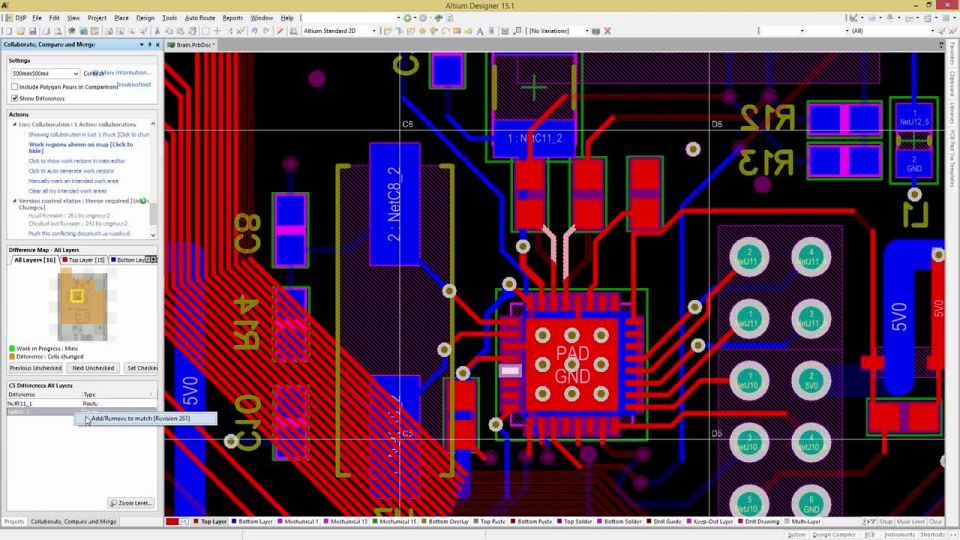Image resolution: width=960 pixels, height=540 pixels.
Task: Click 'Clear all my intended work areas' link
Action: click(67, 191)
